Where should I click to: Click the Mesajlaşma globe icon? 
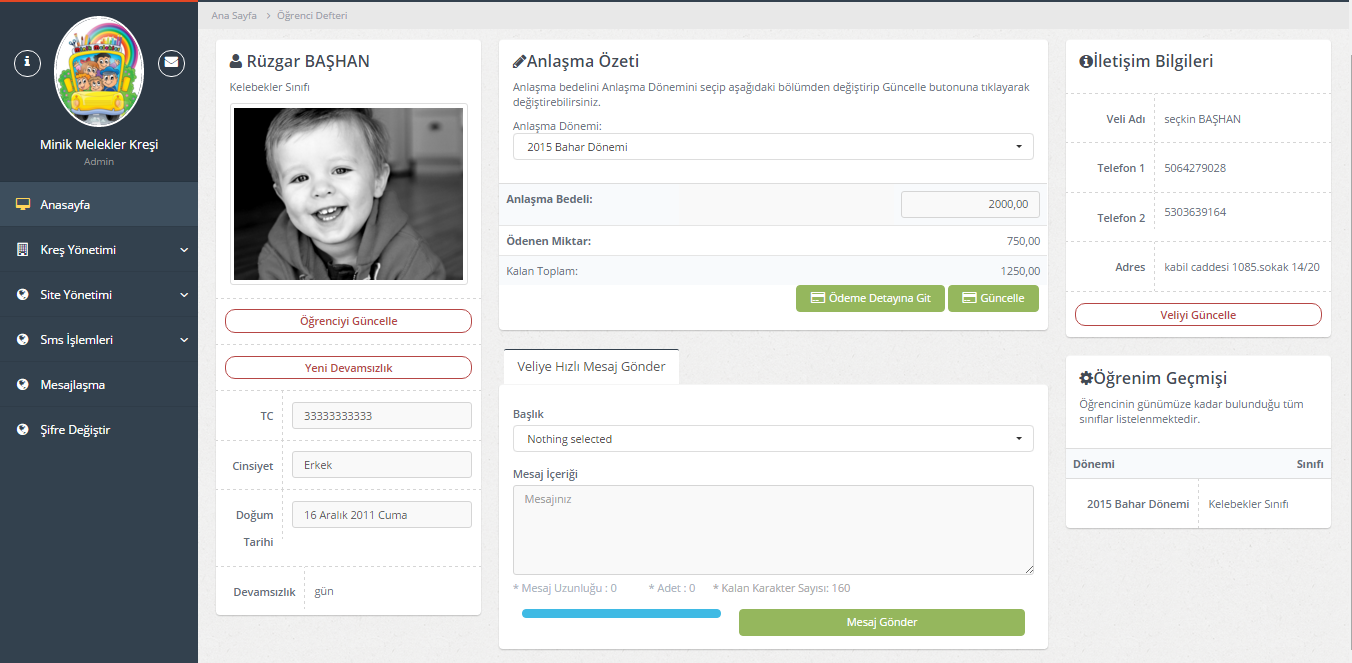22,385
